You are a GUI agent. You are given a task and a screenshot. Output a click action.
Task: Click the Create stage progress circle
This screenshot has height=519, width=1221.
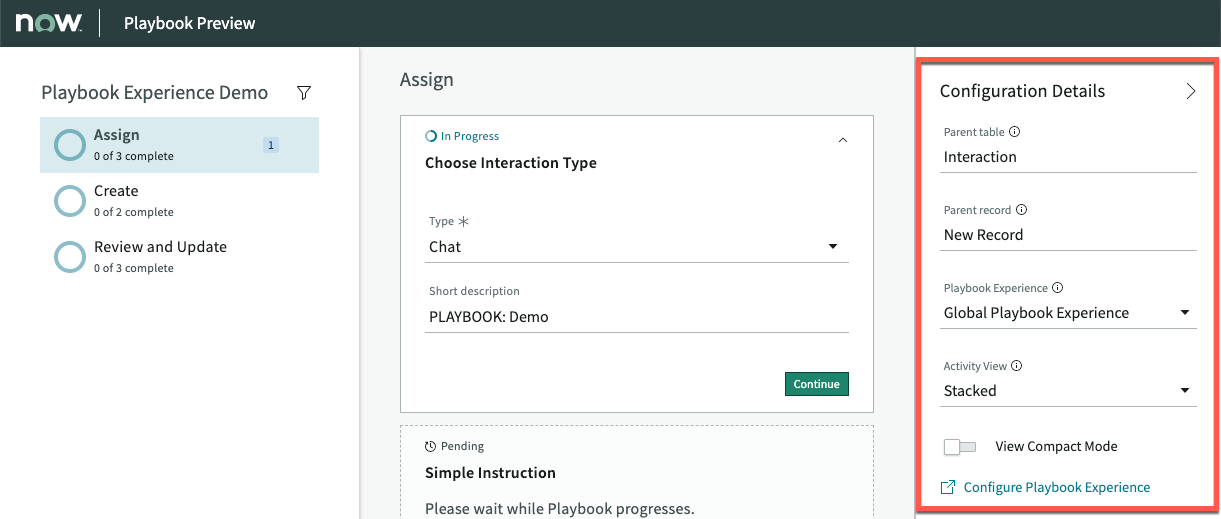coord(69,201)
